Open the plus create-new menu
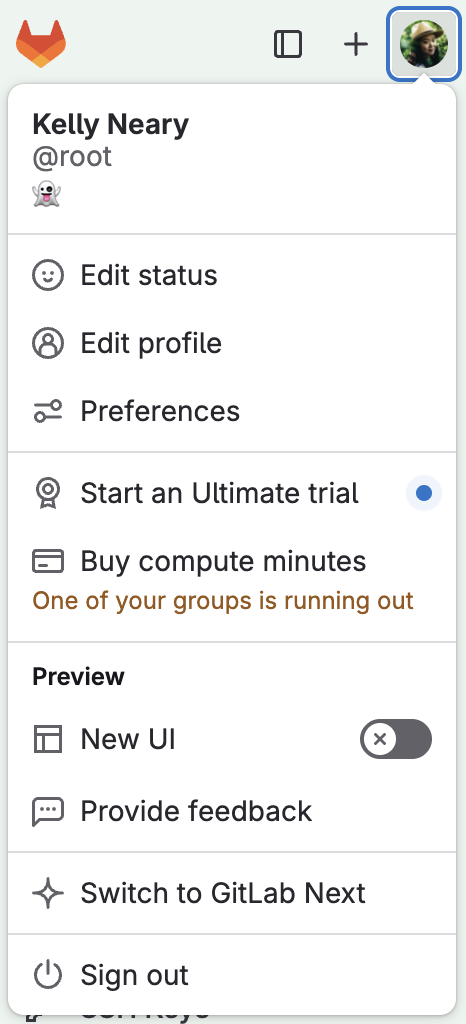This screenshot has height=1024, width=466. point(356,44)
